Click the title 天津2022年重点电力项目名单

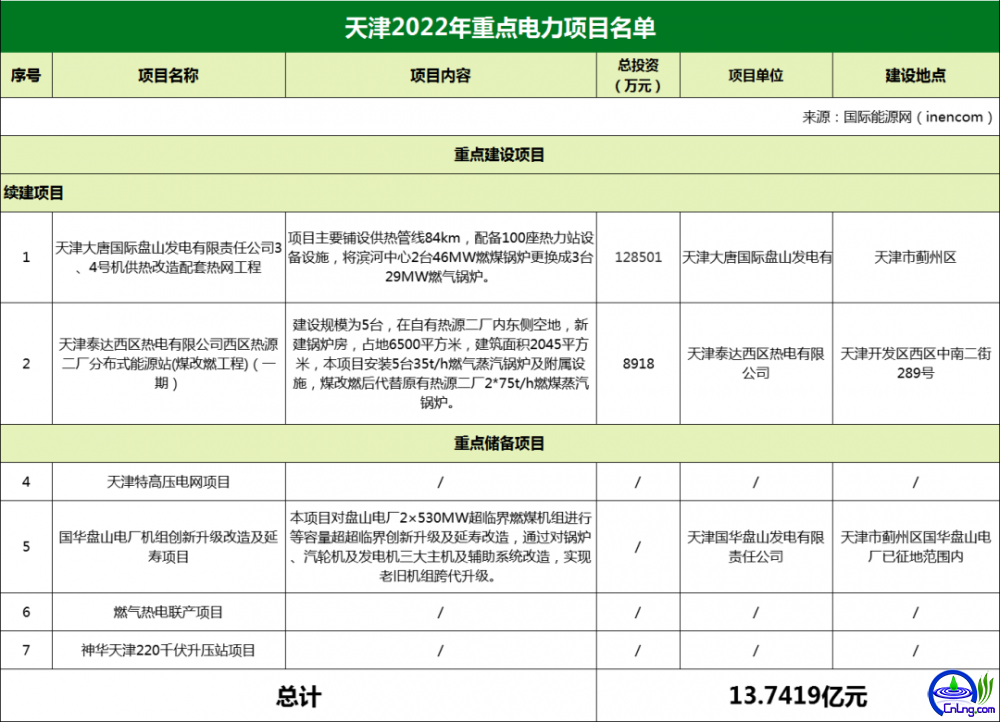(x=500, y=27)
